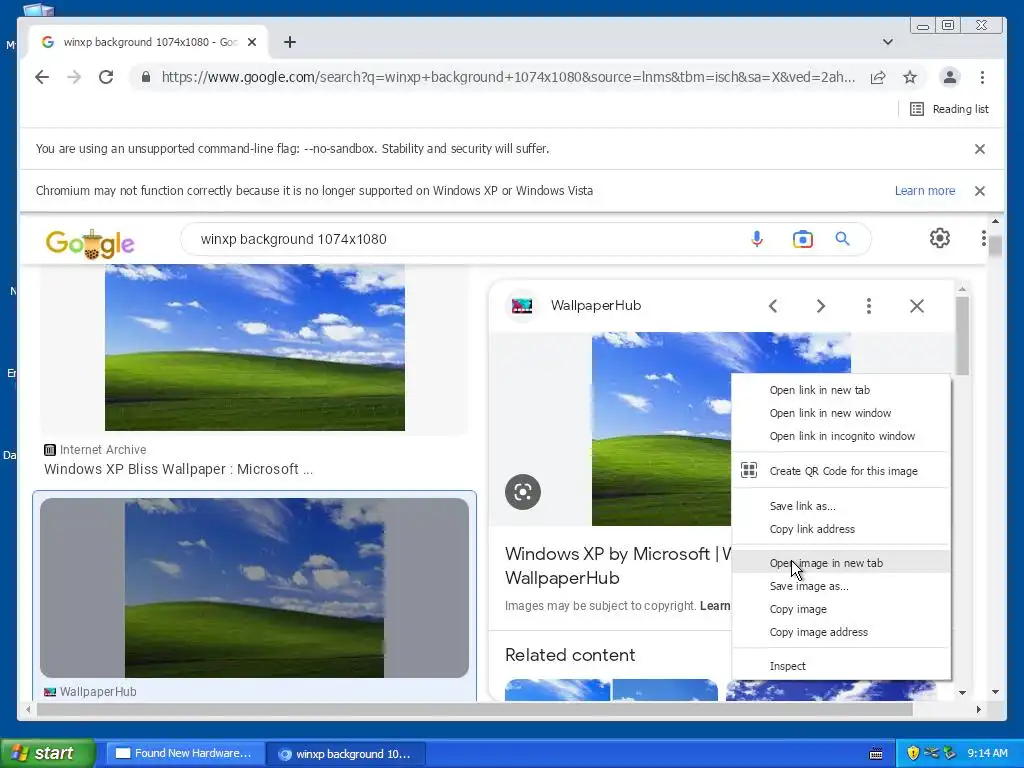This screenshot has width=1024, height=768.
Task: Choose Copy image address
Action: click(841, 632)
